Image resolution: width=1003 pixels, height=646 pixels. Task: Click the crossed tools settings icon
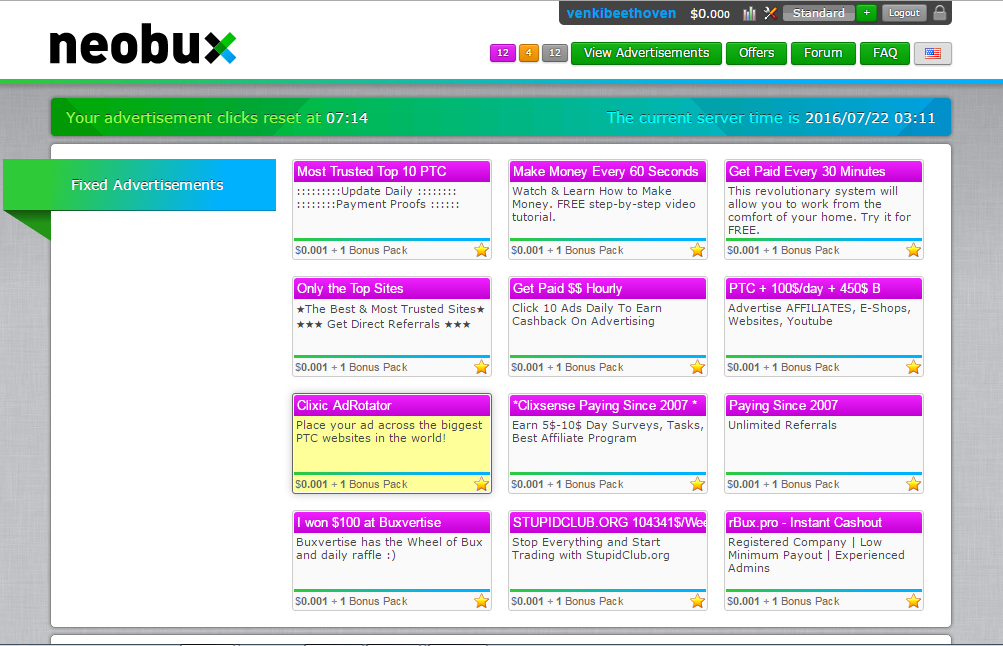click(770, 13)
